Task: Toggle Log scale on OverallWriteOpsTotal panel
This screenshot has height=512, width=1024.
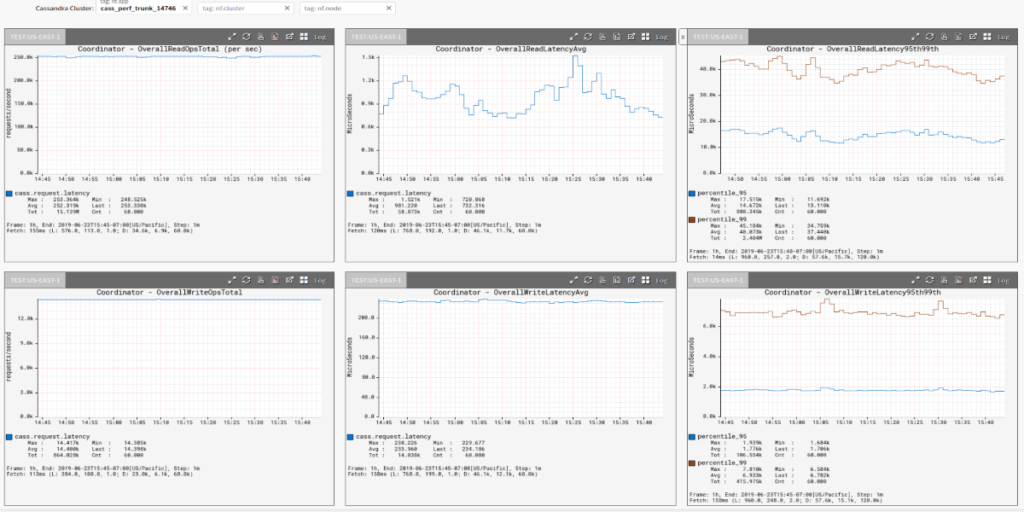Action: pyautogui.click(x=320, y=280)
